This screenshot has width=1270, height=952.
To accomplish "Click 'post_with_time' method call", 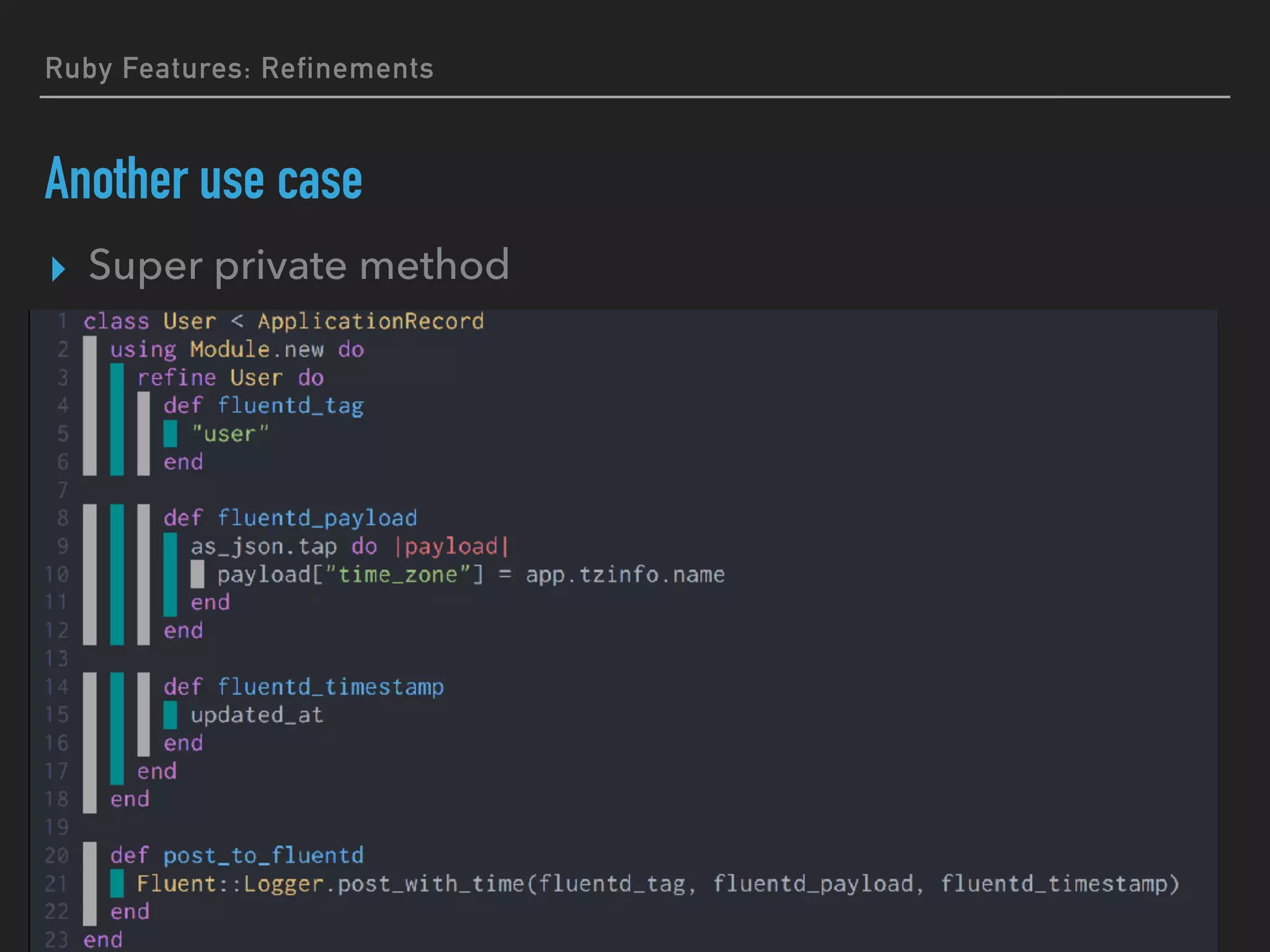I will point(431,884).
